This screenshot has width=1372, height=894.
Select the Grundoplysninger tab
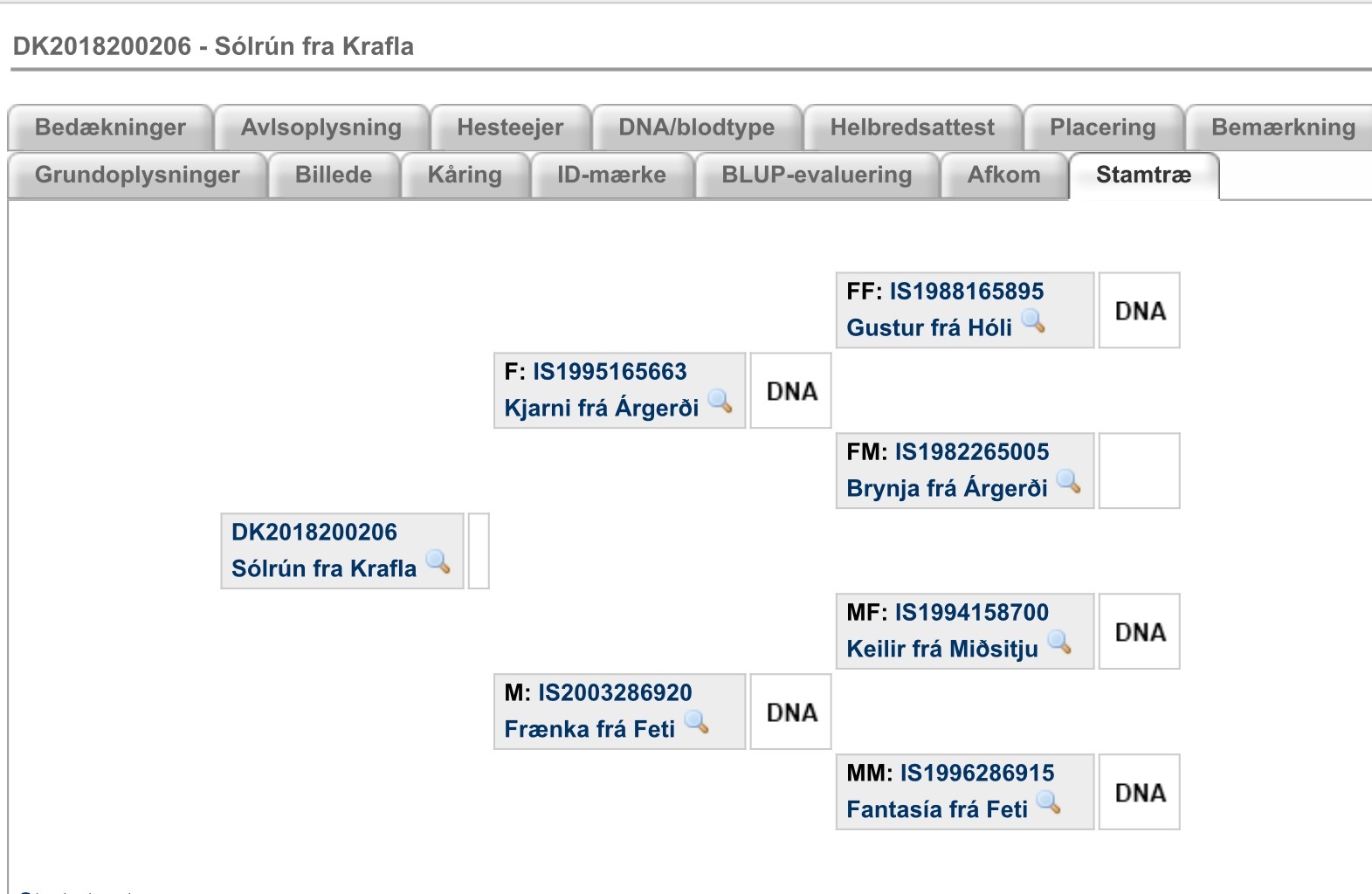(137, 175)
